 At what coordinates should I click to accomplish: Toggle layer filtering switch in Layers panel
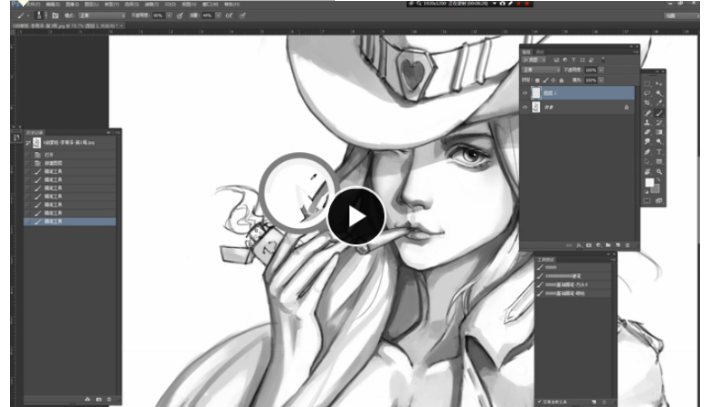pos(603,60)
